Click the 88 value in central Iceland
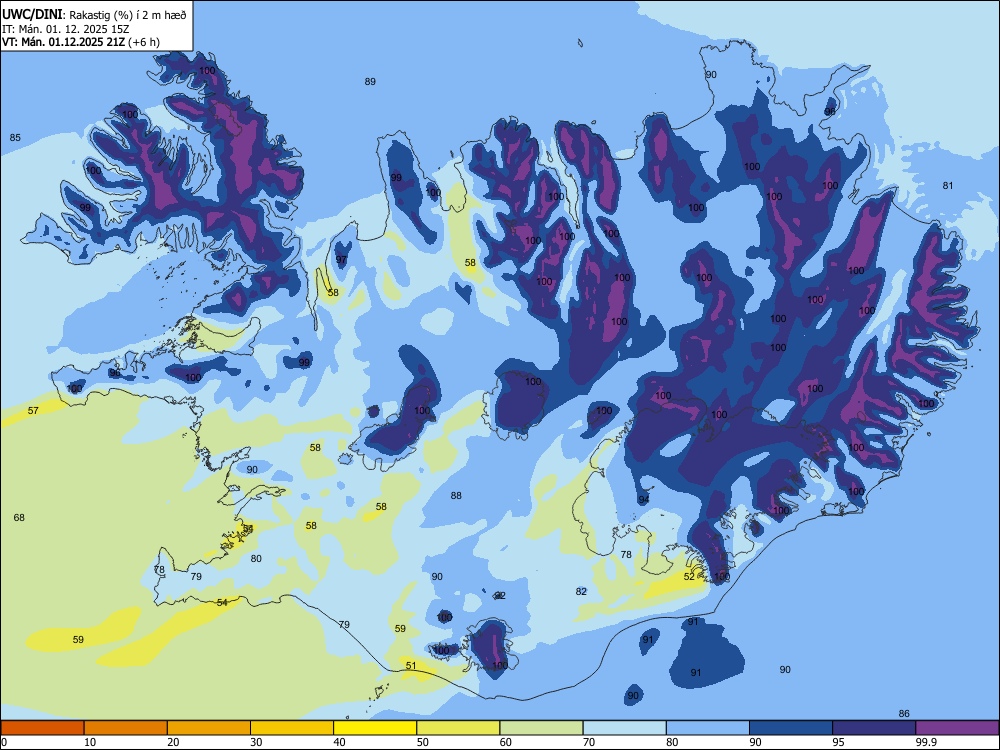1000x750 pixels. pyautogui.click(x=456, y=496)
